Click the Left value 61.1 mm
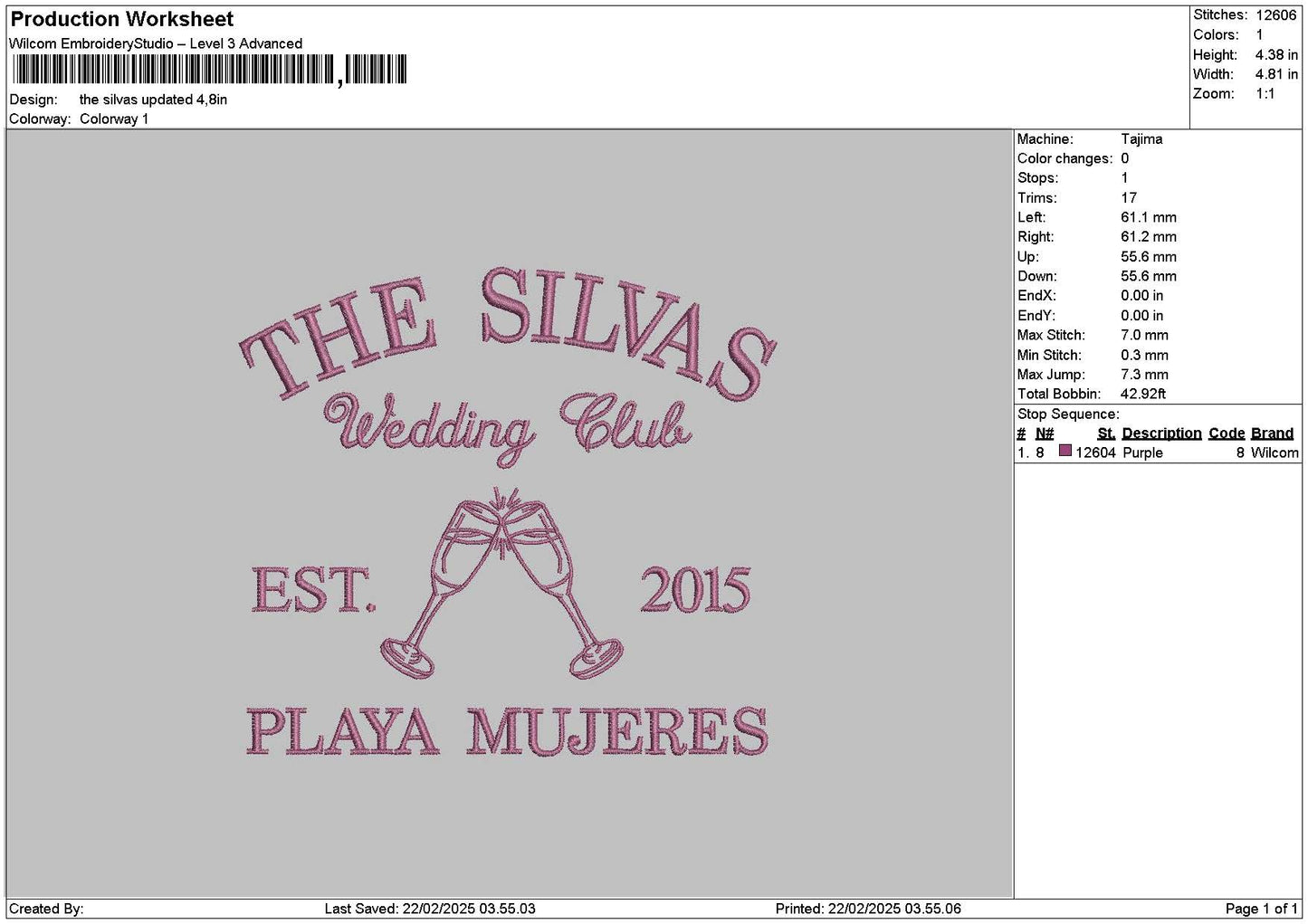Viewport: 1308px width, 924px height. pos(1149,217)
